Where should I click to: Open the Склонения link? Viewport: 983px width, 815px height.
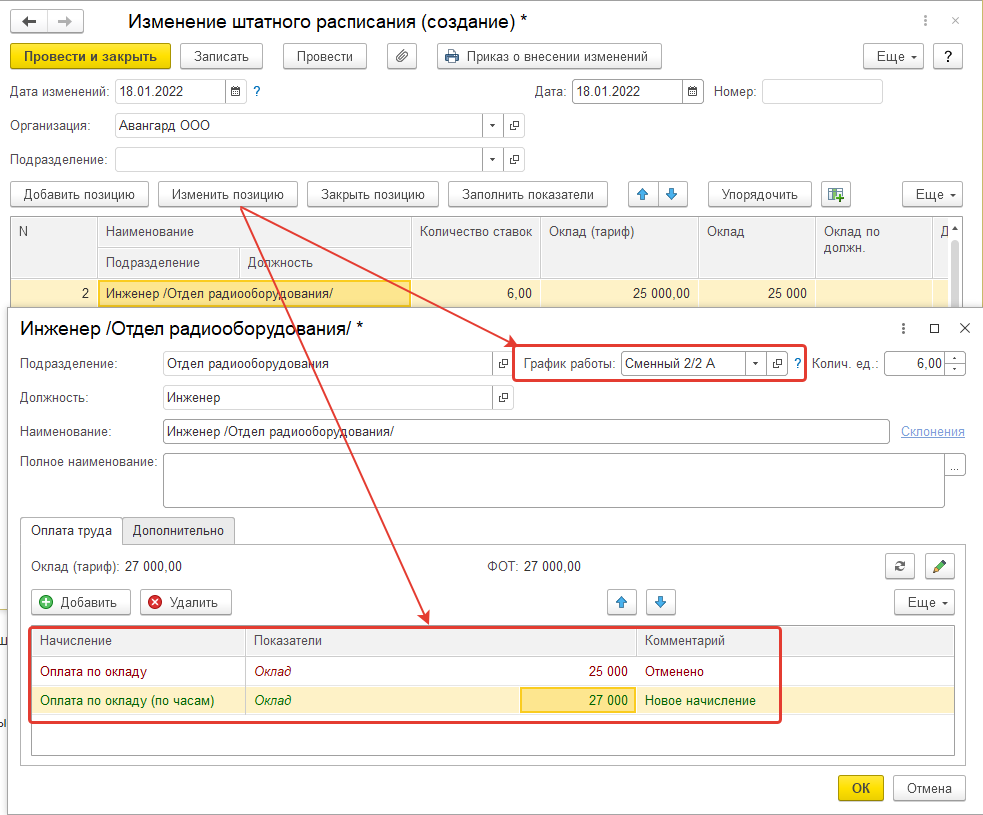[x=932, y=432]
